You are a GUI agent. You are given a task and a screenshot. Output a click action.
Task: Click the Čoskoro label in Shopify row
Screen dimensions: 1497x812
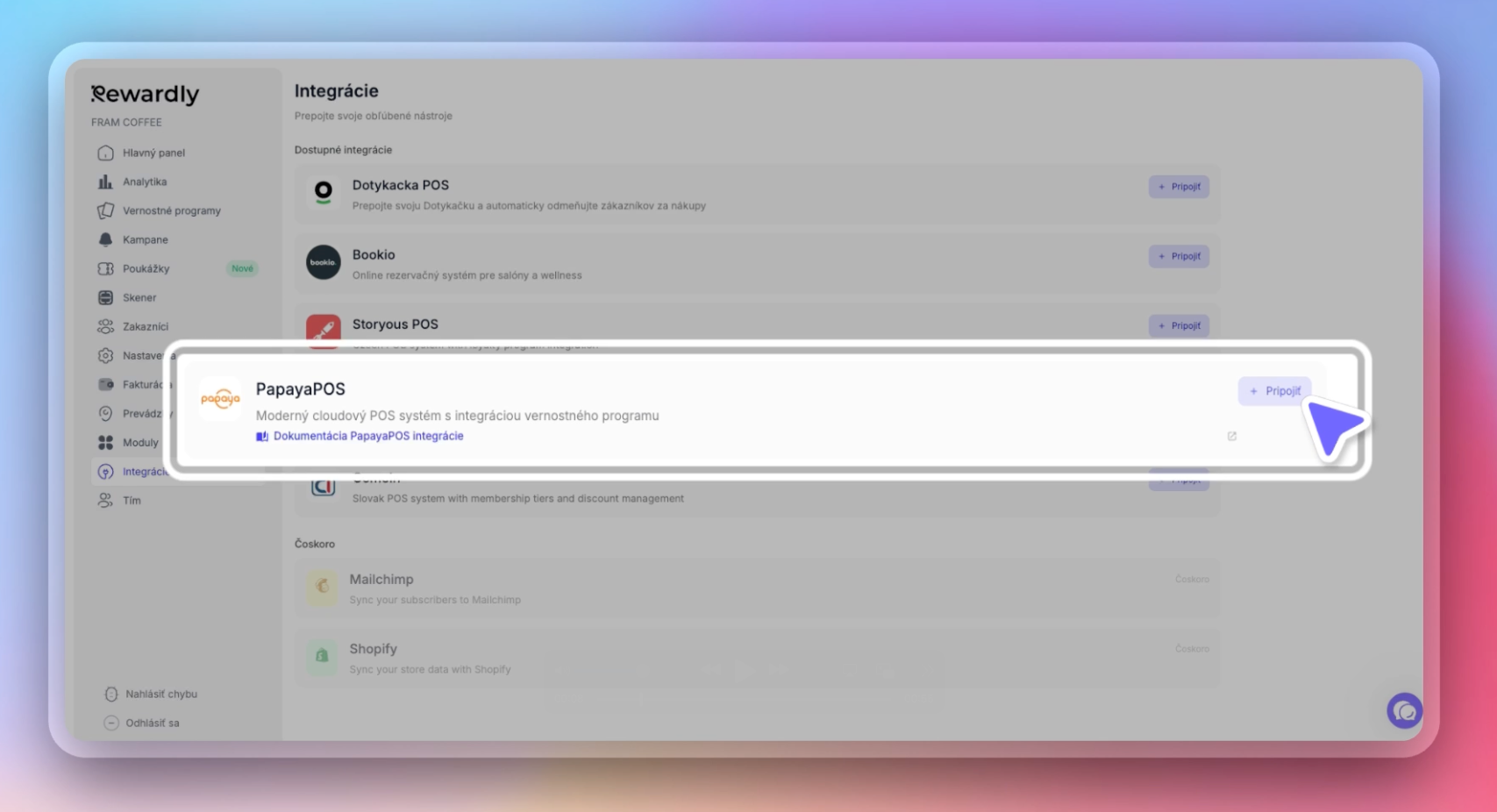[x=1193, y=649]
